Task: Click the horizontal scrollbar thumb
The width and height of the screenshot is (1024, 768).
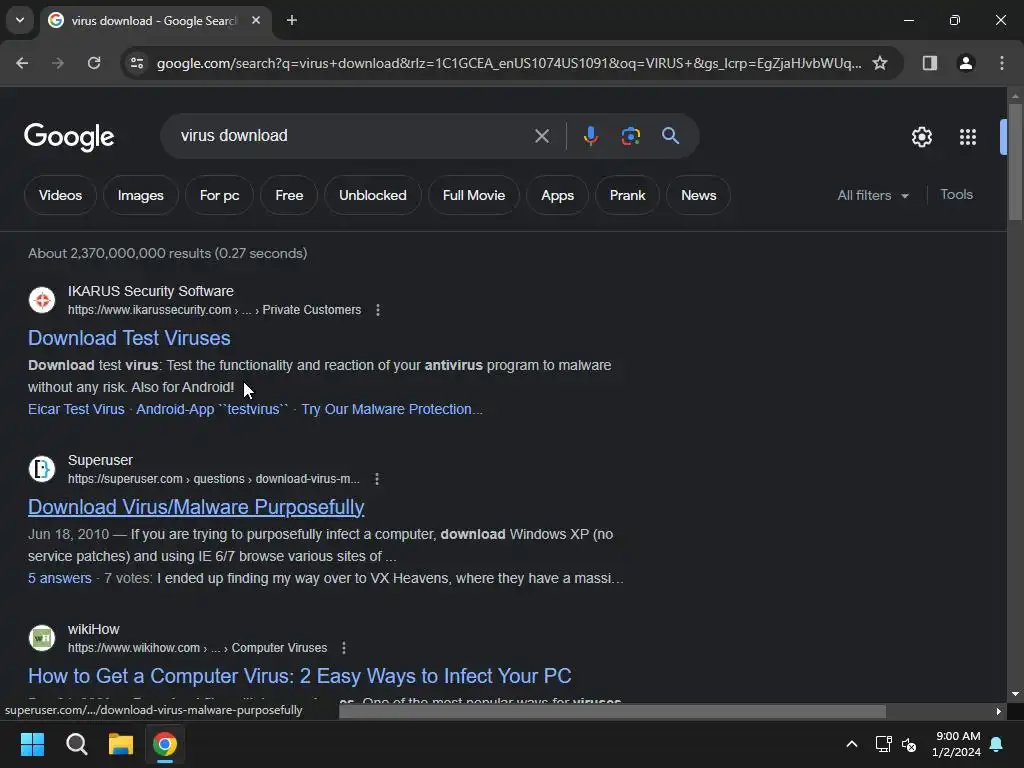Action: click(x=612, y=711)
